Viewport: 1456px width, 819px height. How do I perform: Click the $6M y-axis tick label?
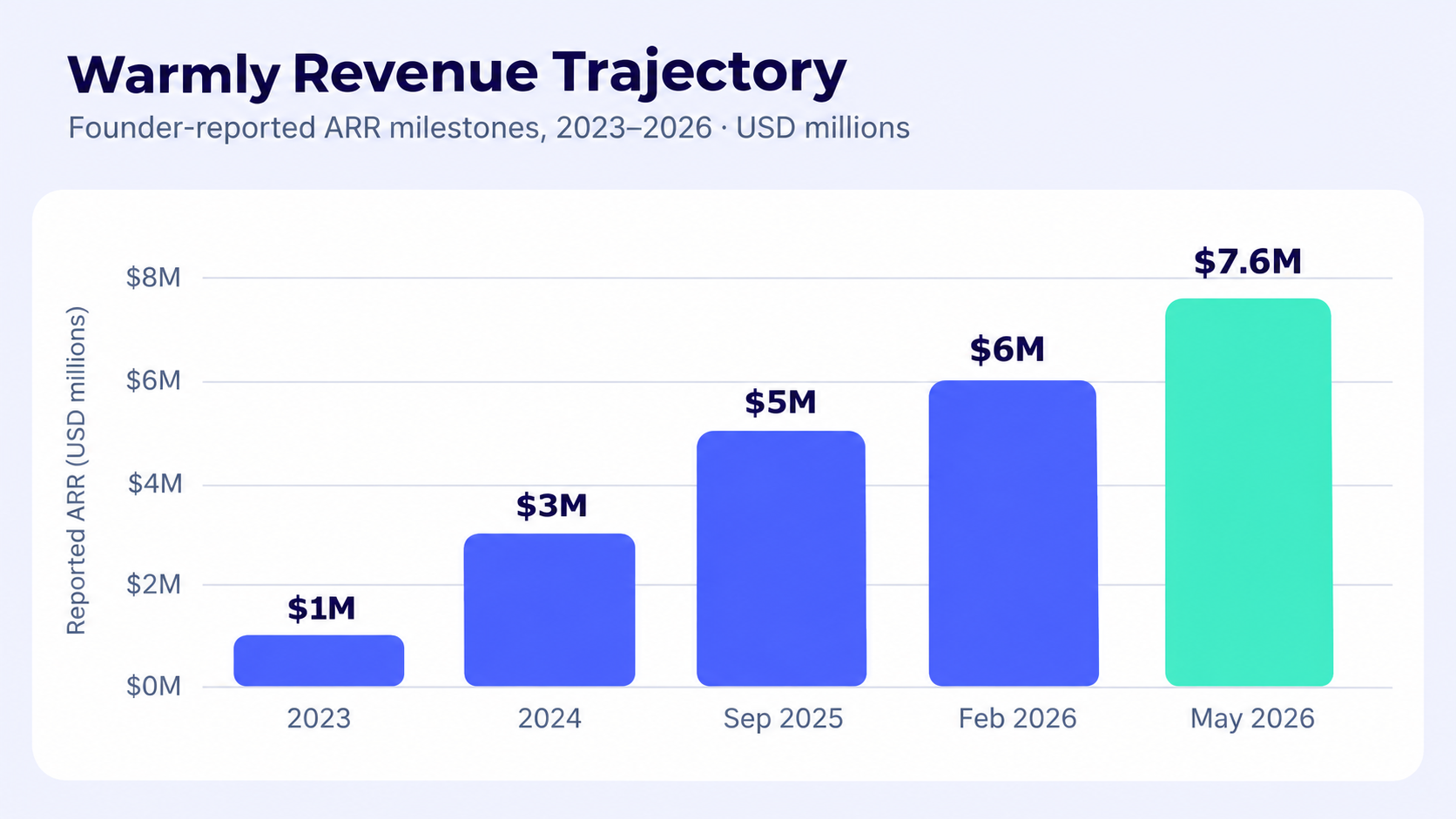[153, 380]
